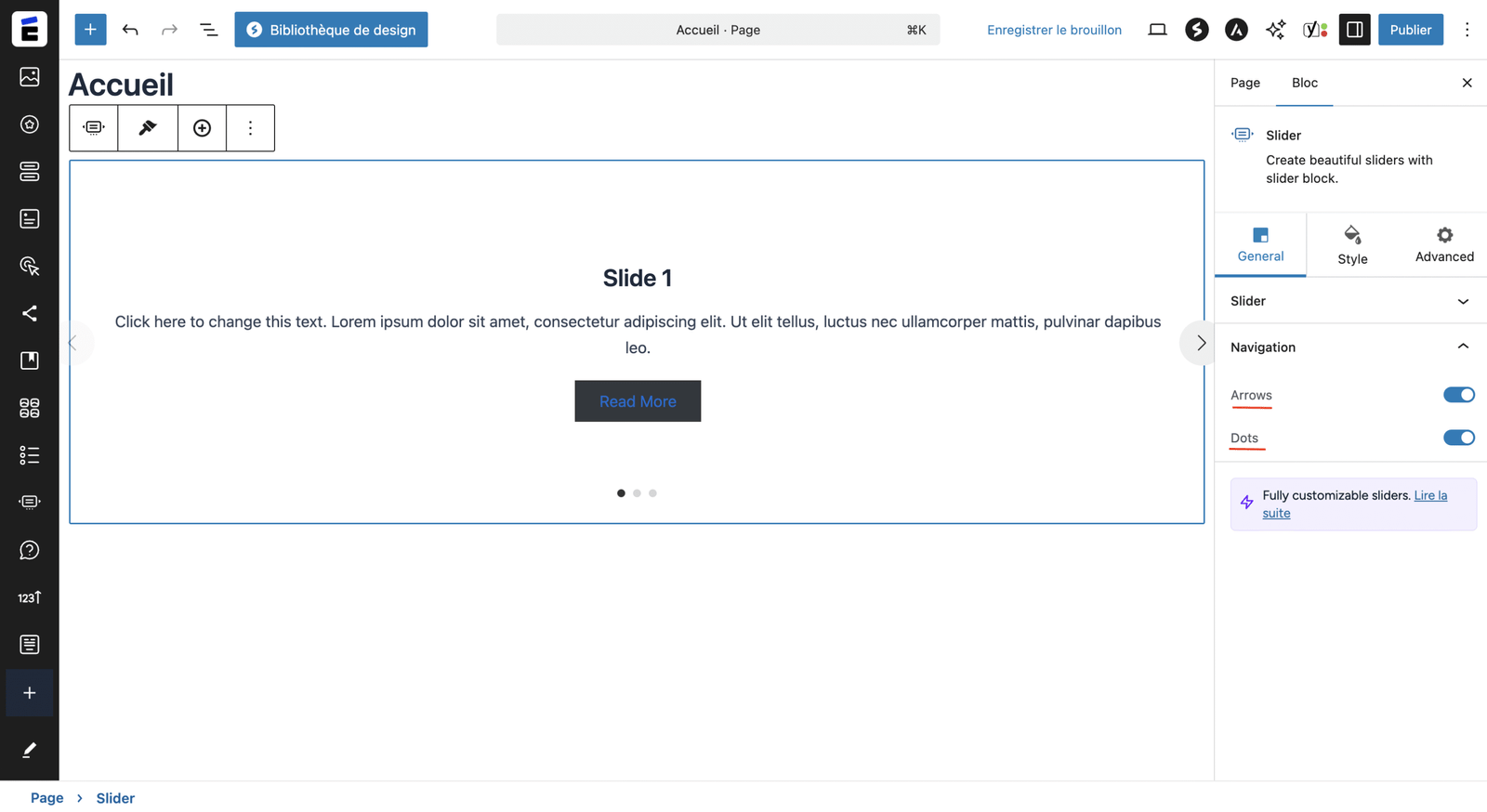
Task: Select the 123 counter block icon
Action: coord(30,597)
